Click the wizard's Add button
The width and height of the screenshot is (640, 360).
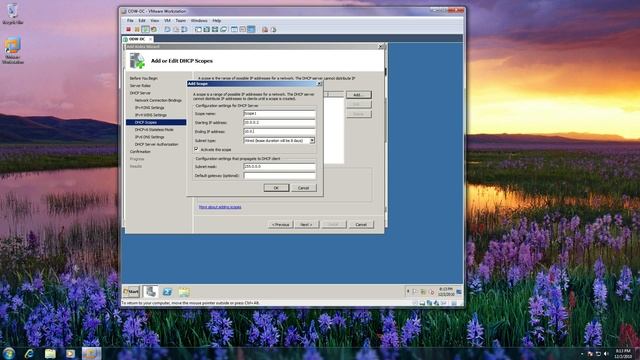(359, 95)
